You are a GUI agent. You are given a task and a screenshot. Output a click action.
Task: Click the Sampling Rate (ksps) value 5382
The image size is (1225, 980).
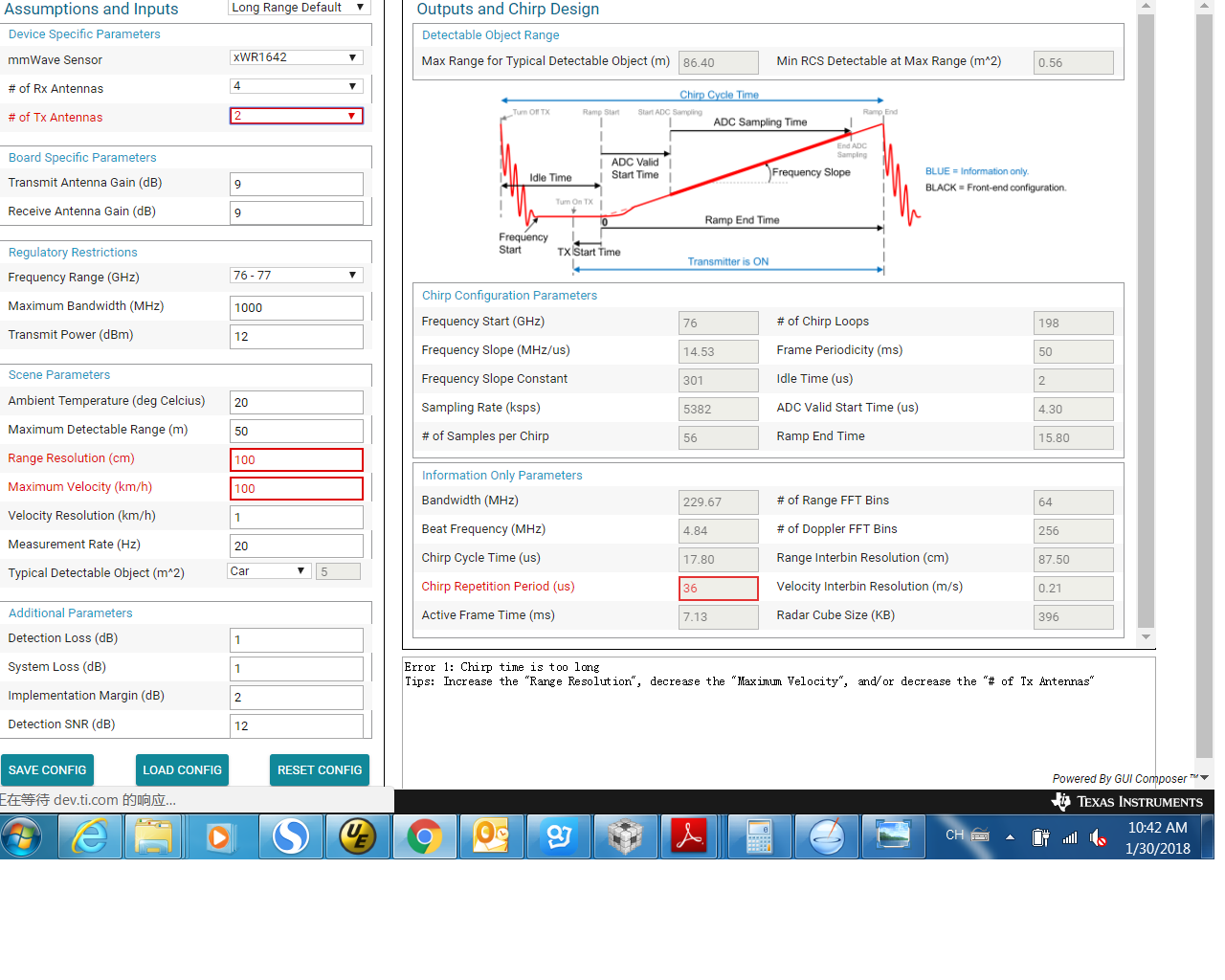click(x=719, y=409)
